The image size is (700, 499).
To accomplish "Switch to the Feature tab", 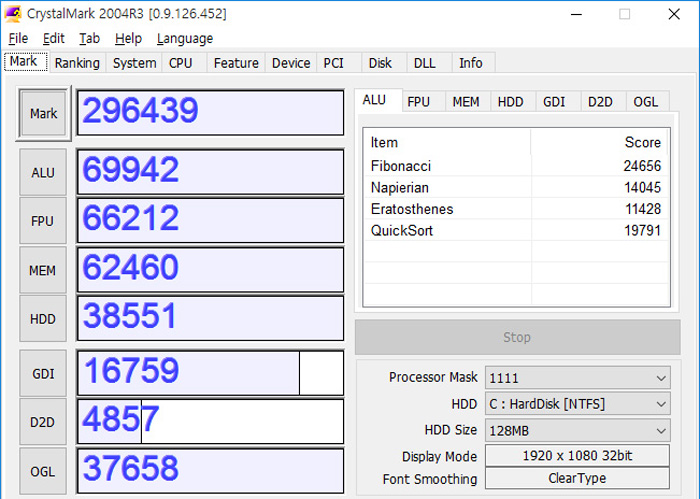I will pyautogui.click(x=236, y=63).
